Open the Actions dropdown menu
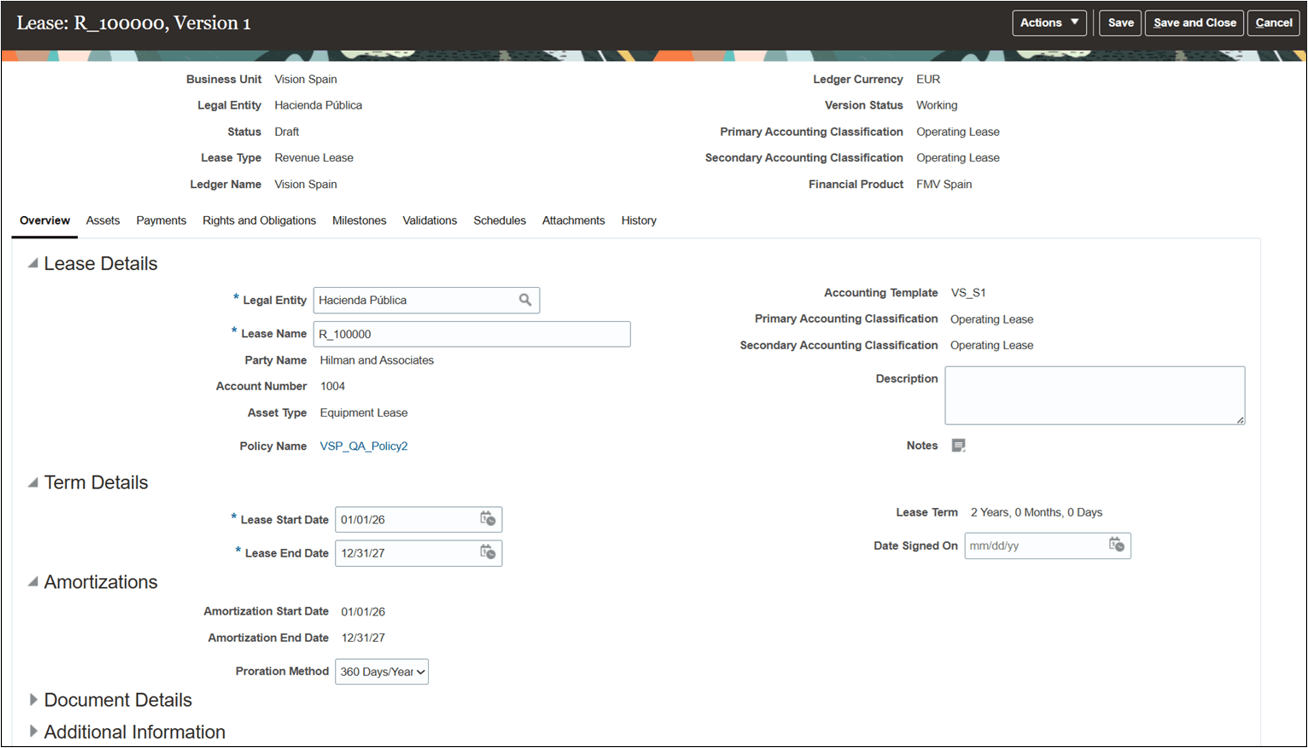1308x748 pixels. coord(1048,22)
